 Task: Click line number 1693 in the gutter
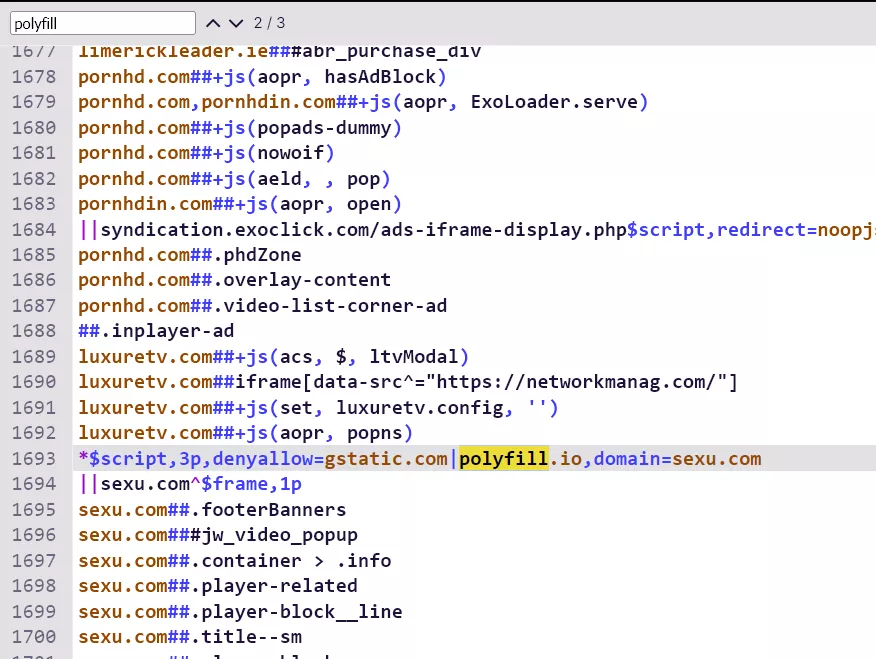(36, 459)
